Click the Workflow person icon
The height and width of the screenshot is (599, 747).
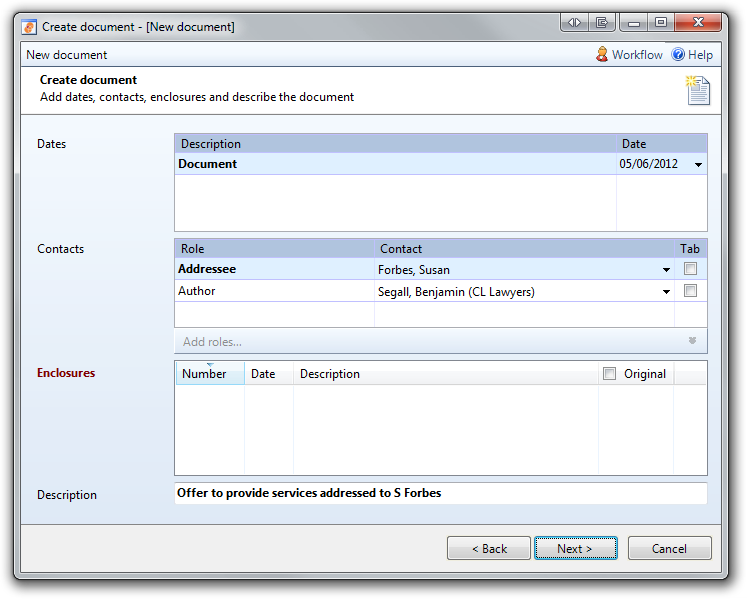(x=602, y=54)
